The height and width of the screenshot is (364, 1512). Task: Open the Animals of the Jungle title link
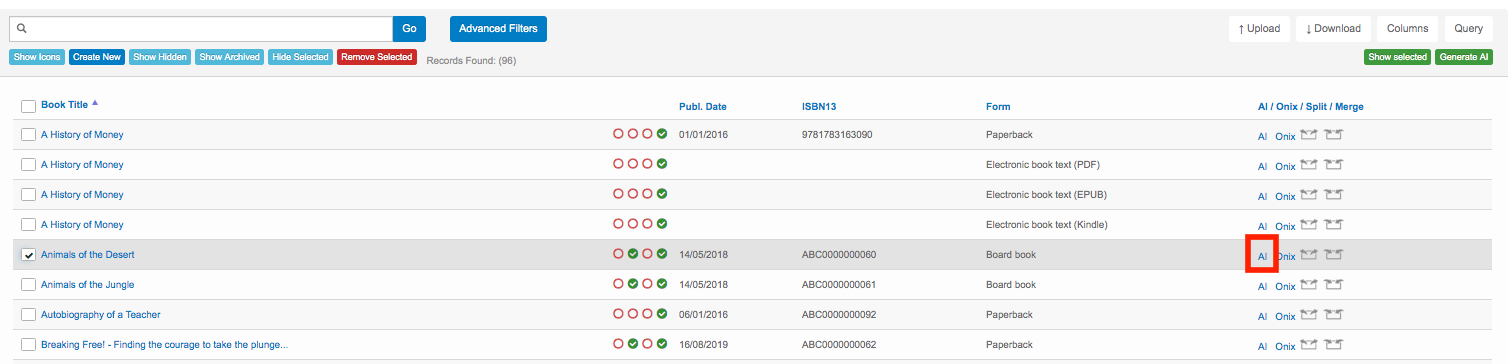(x=88, y=285)
